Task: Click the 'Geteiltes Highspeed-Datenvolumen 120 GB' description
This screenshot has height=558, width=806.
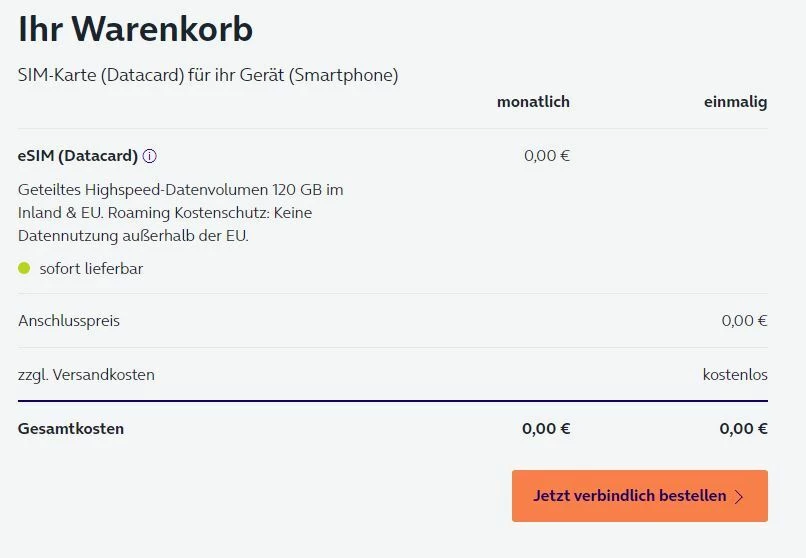Action: point(180,189)
